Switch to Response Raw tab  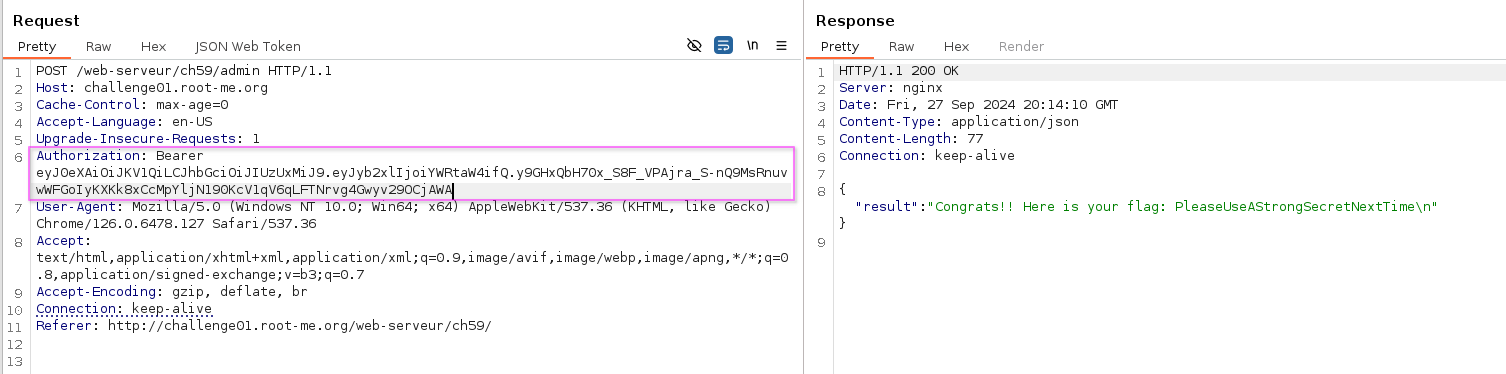(x=902, y=46)
